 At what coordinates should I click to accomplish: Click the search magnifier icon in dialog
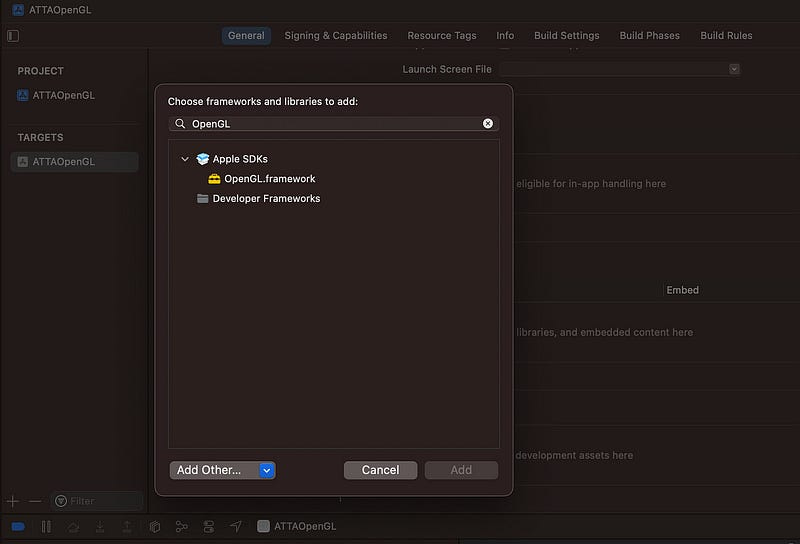180,123
